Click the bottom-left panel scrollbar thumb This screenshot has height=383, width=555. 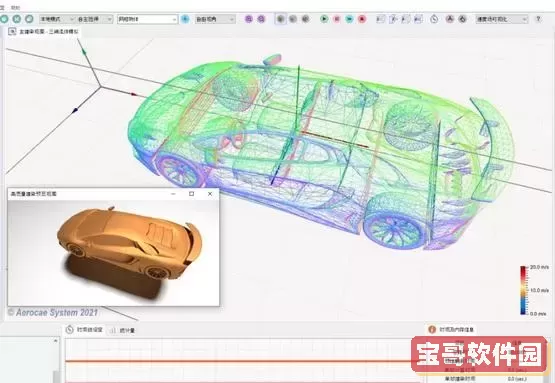tap(56, 377)
